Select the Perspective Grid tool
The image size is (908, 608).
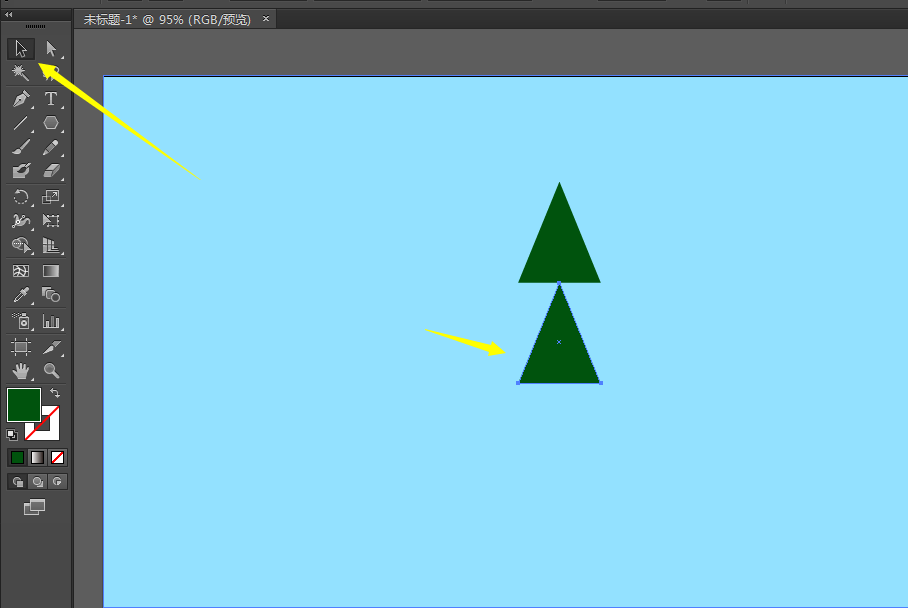tap(51, 246)
